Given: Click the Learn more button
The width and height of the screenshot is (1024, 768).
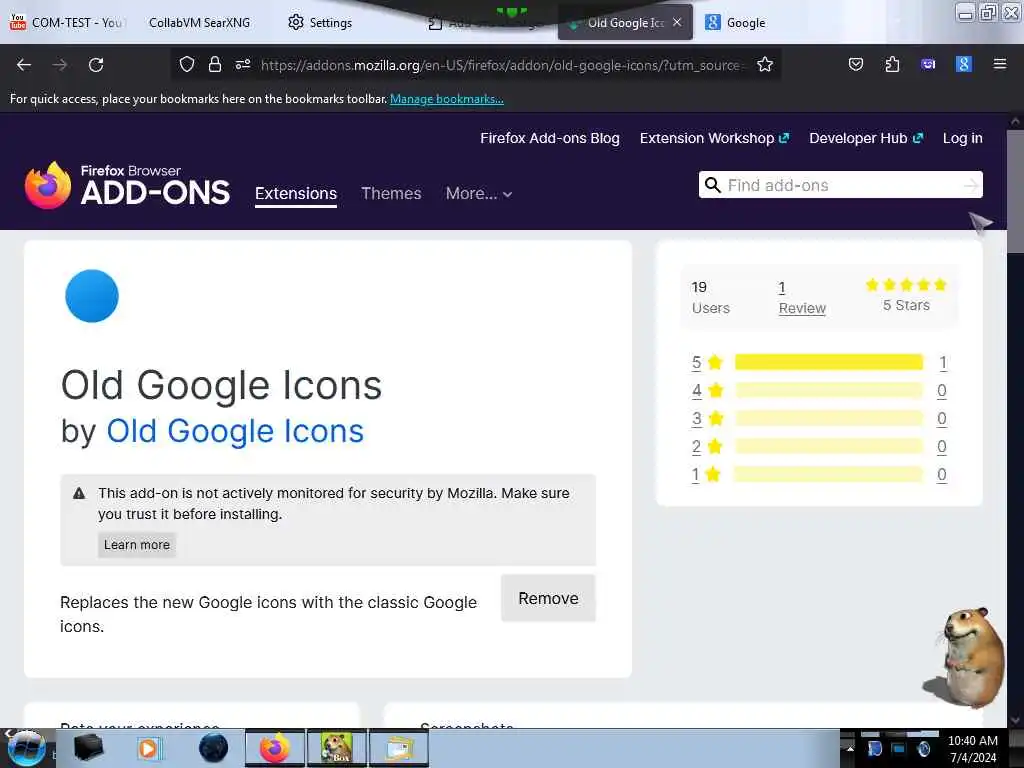Looking at the screenshot, I should tap(136, 545).
